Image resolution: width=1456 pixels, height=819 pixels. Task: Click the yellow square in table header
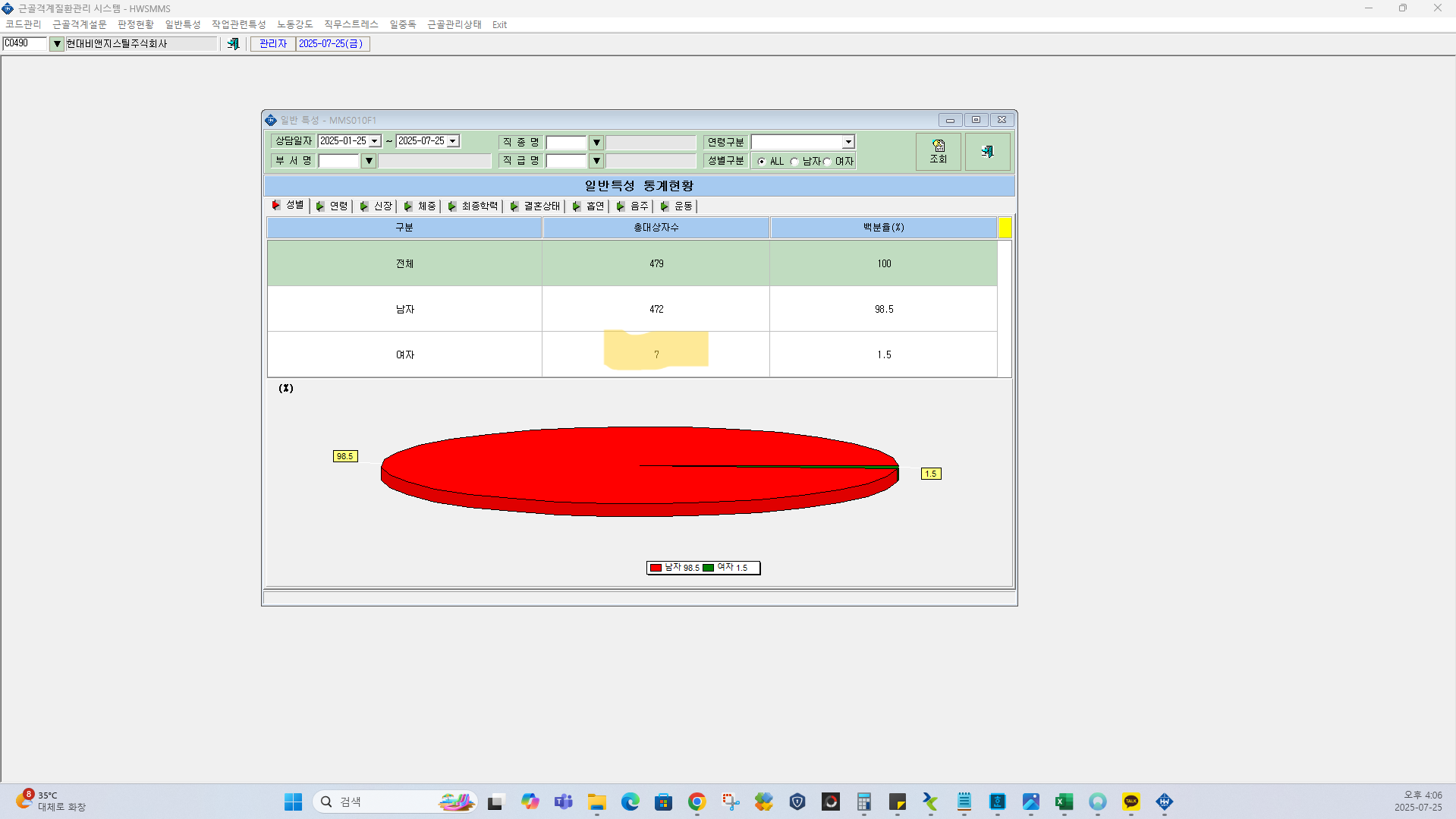(1005, 228)
